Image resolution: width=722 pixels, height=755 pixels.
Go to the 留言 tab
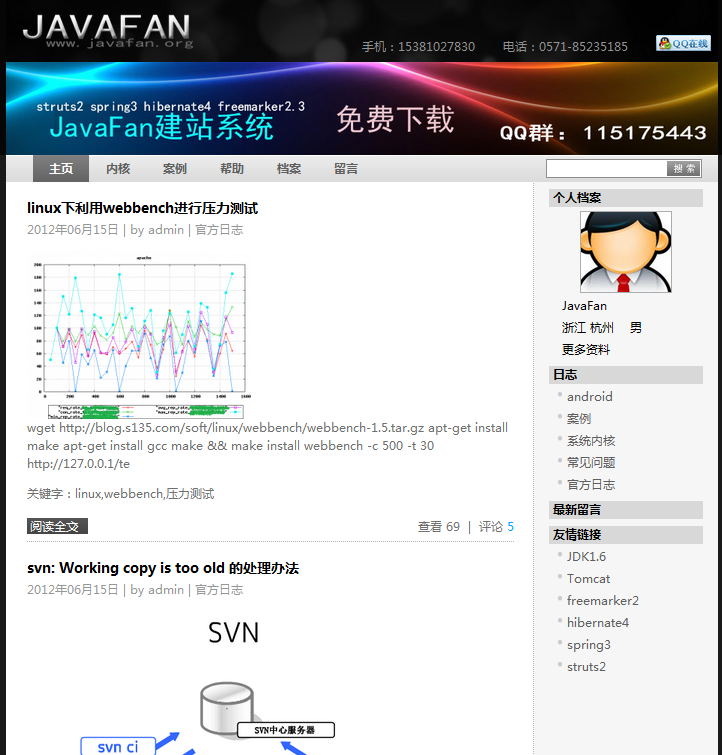[346, 169]
